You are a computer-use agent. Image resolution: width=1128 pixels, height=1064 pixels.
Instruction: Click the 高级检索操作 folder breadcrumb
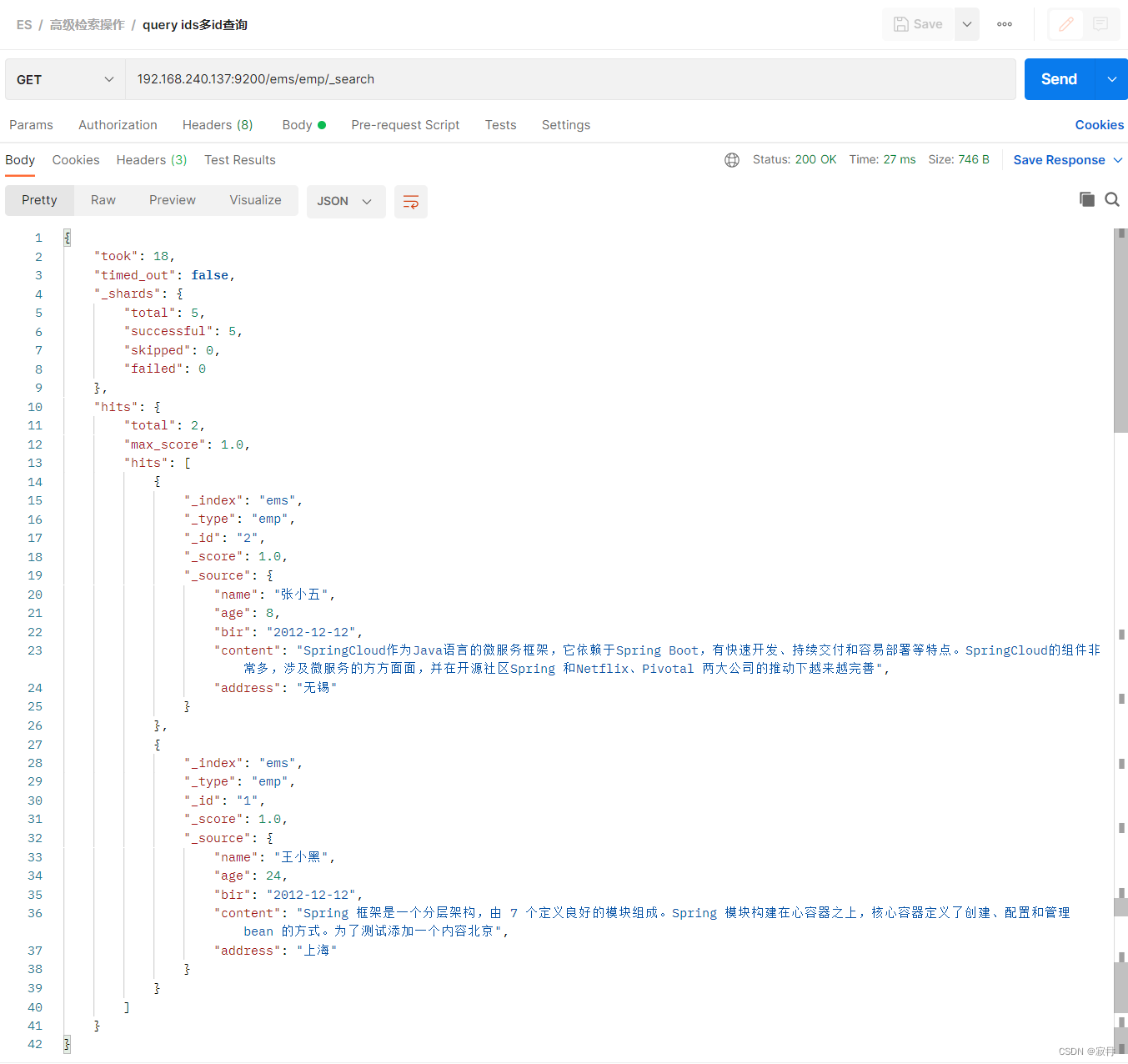click(87, 25)
